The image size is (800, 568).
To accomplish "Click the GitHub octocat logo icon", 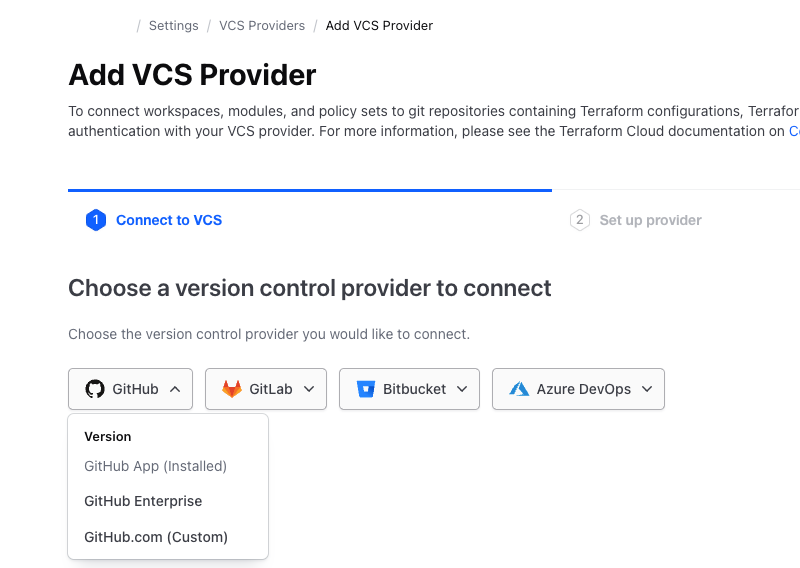I will coord(95,389).
